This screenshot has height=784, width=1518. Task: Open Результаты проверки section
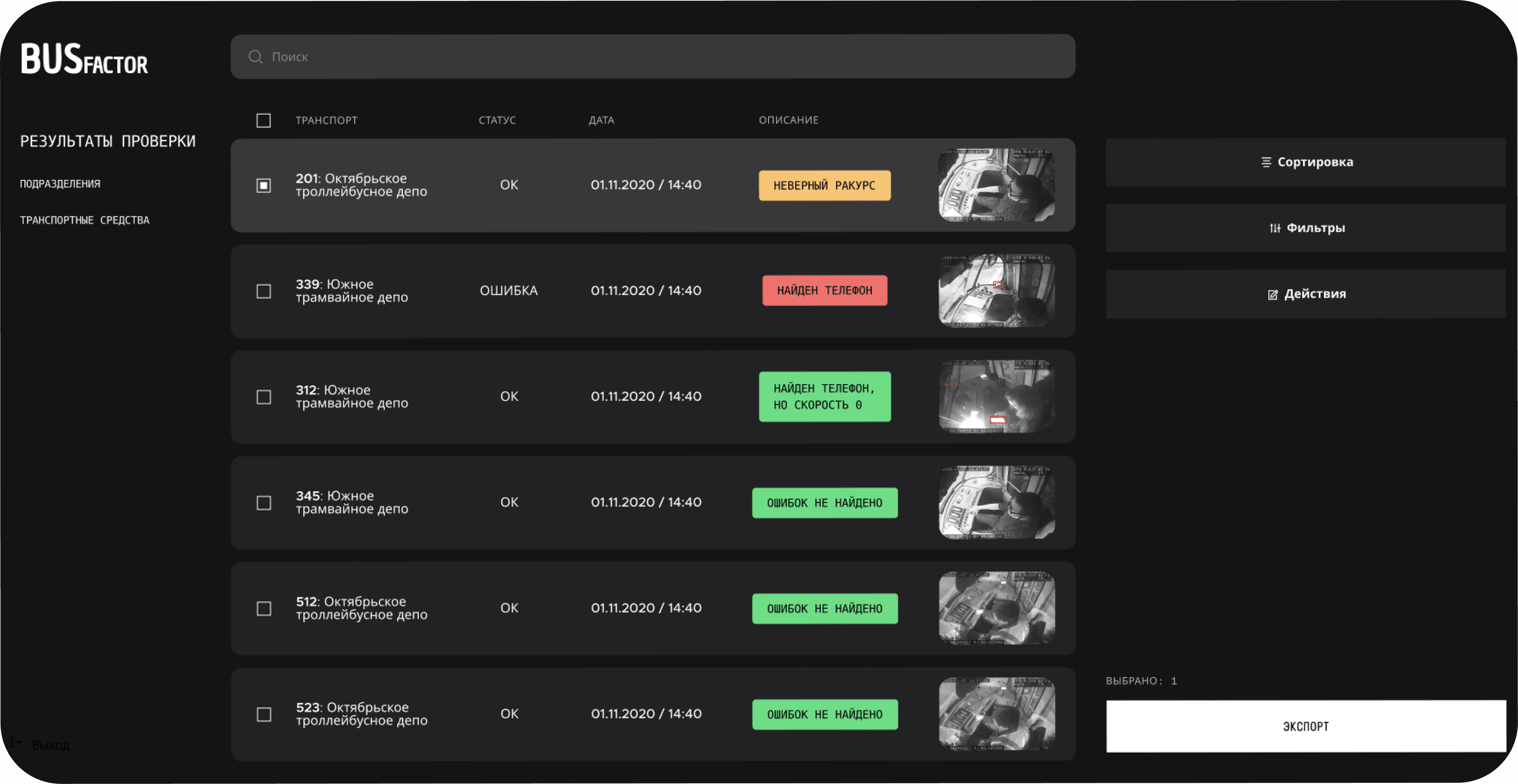coord(108,141)
